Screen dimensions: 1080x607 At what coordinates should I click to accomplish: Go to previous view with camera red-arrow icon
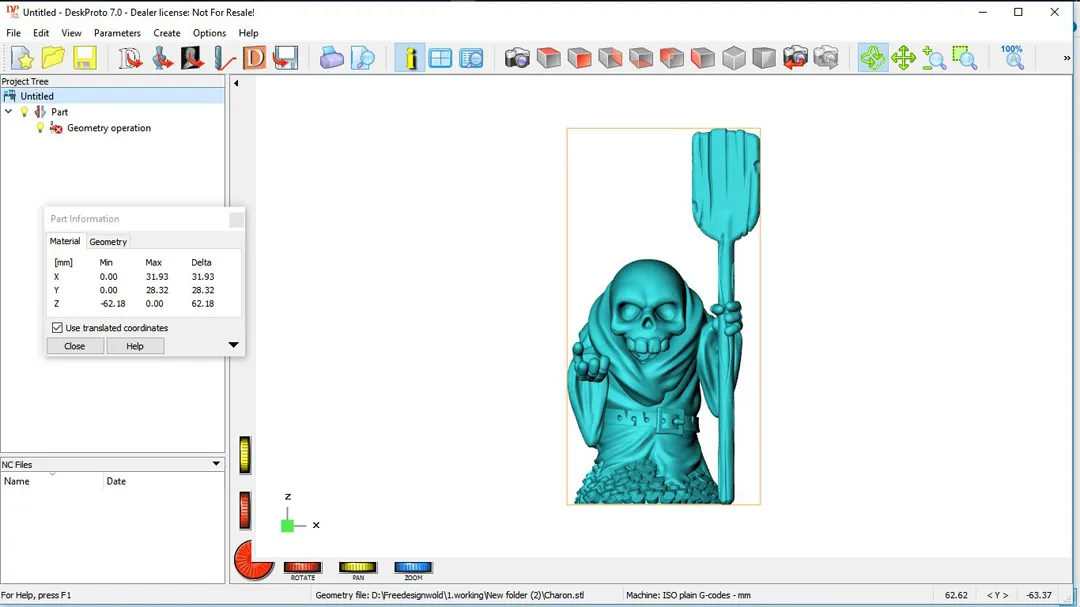click(795, 58)
